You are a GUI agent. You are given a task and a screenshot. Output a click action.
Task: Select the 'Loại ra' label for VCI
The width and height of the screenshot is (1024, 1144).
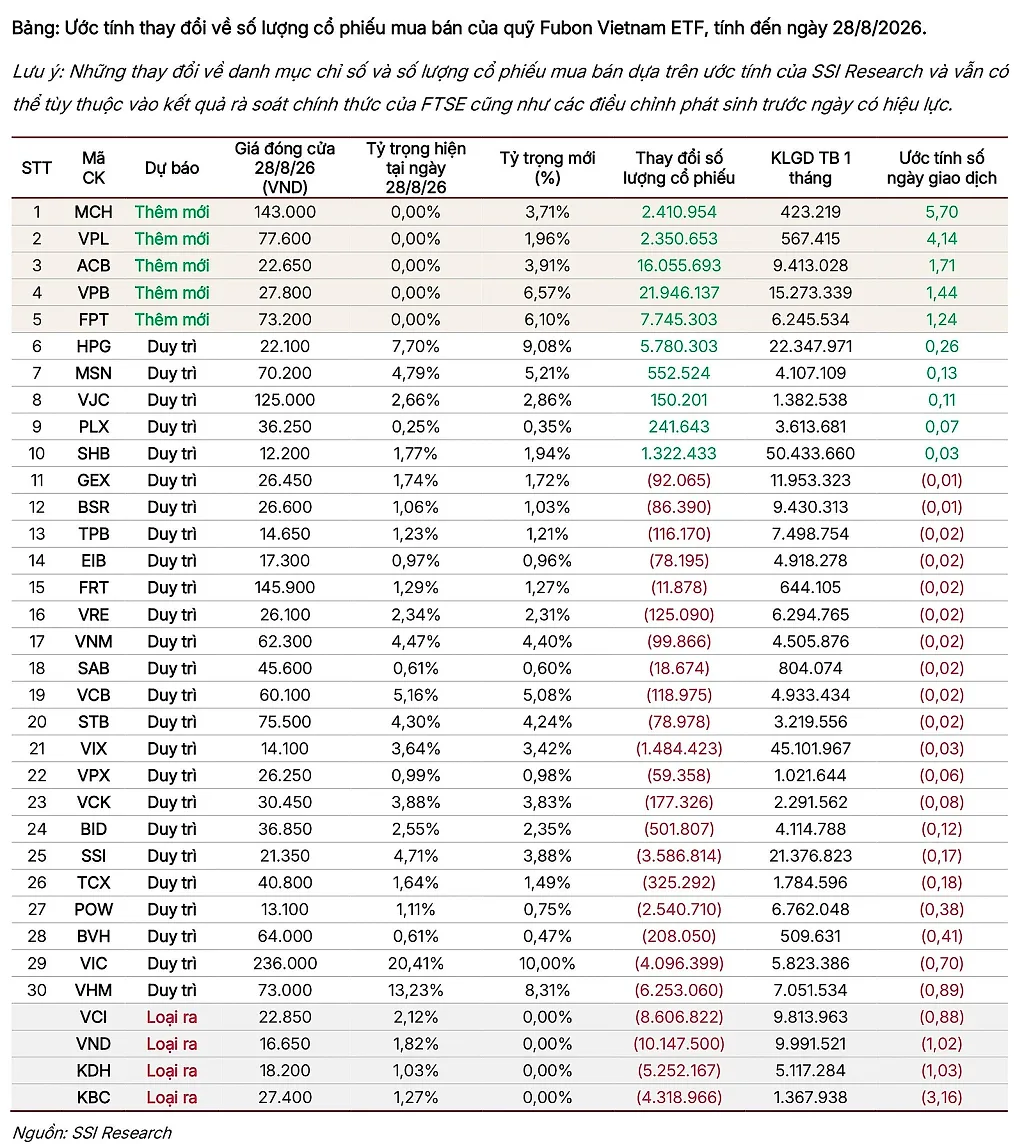(x=172, y=1017)
